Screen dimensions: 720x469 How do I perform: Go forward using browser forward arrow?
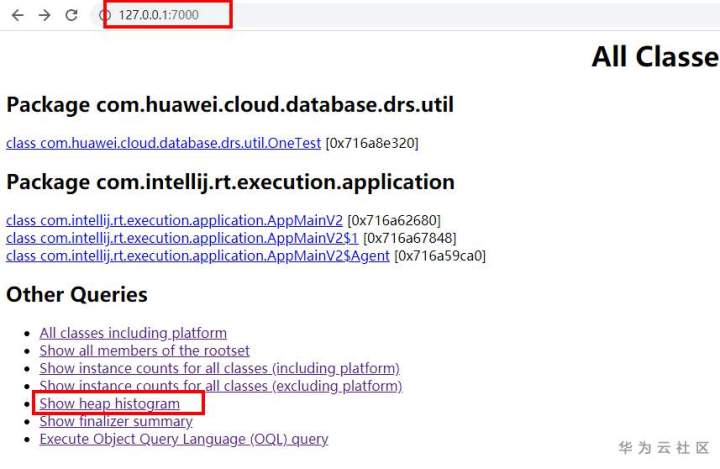(x=45, y=15)
